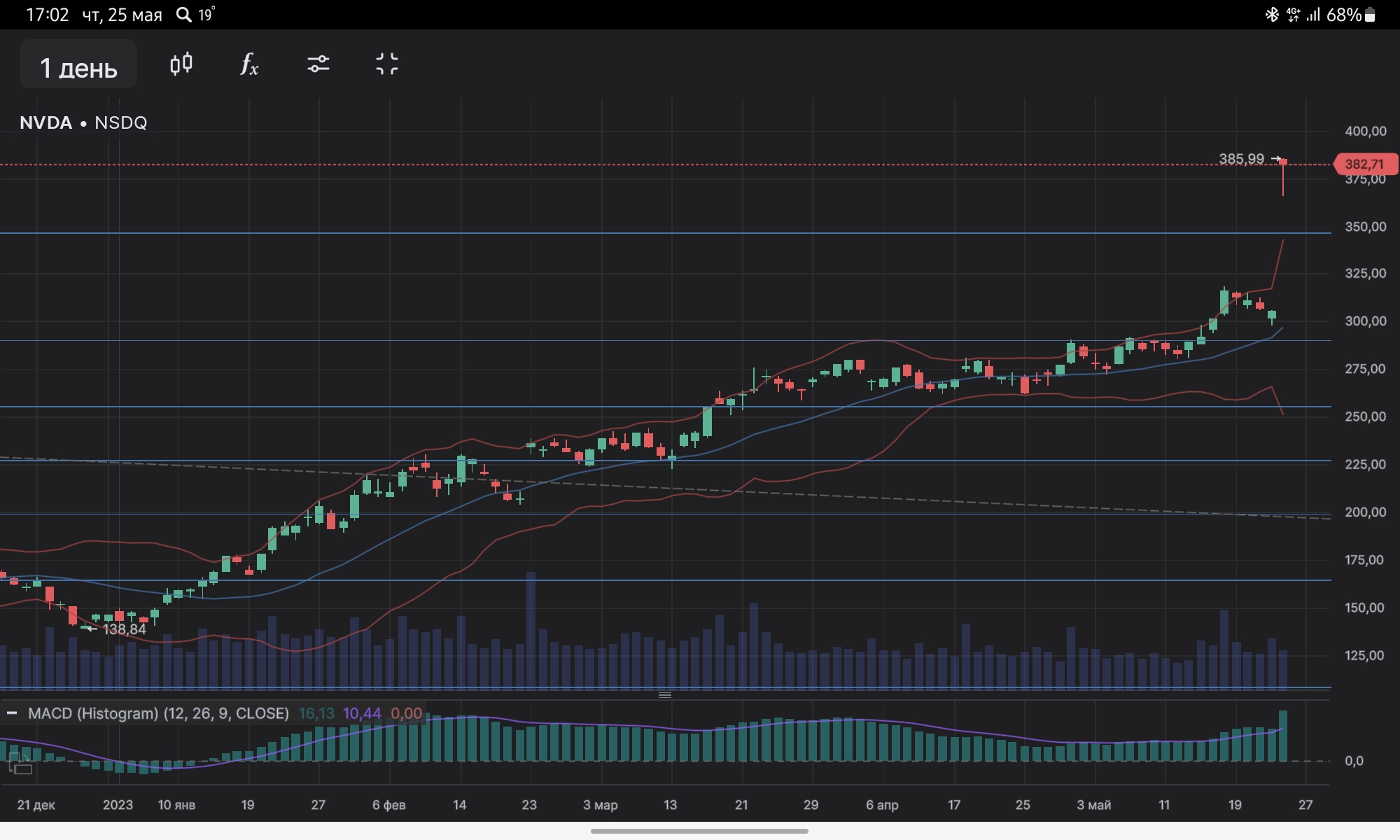Select the '2023' date axis label
The height and width of the screenshot is (840, 1400).
point(118,804)
